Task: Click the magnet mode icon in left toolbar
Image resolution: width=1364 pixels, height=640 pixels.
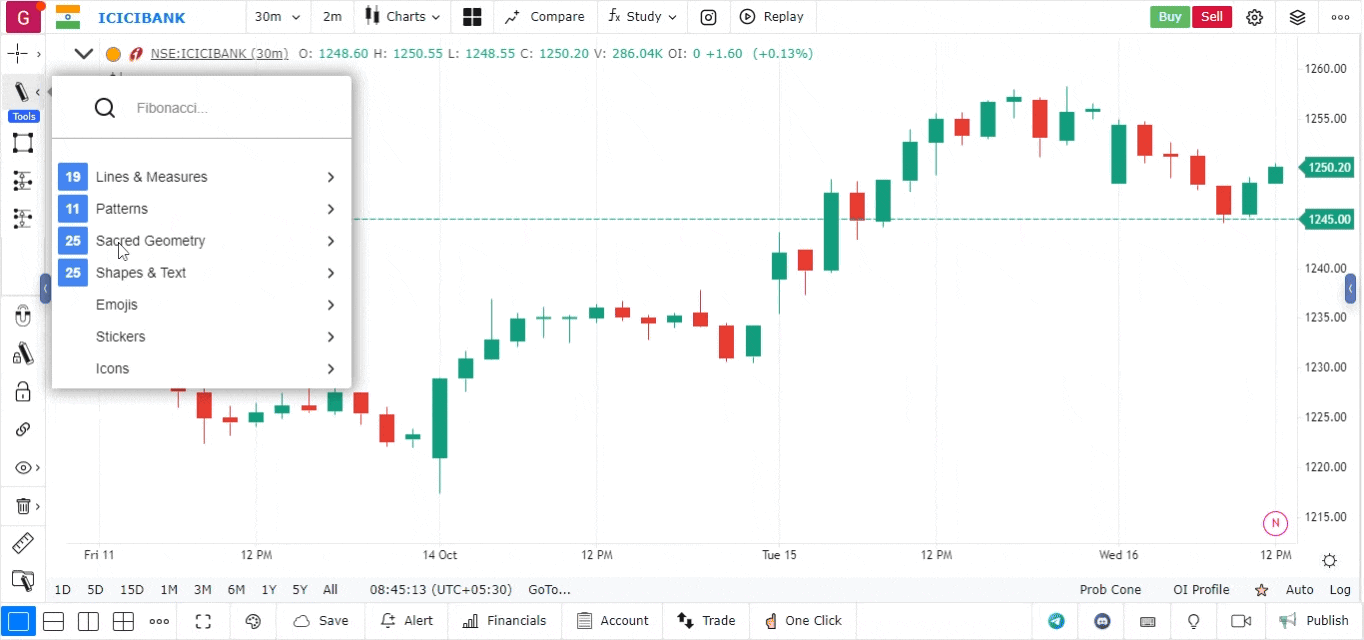Action: click(x=22, y=317)
